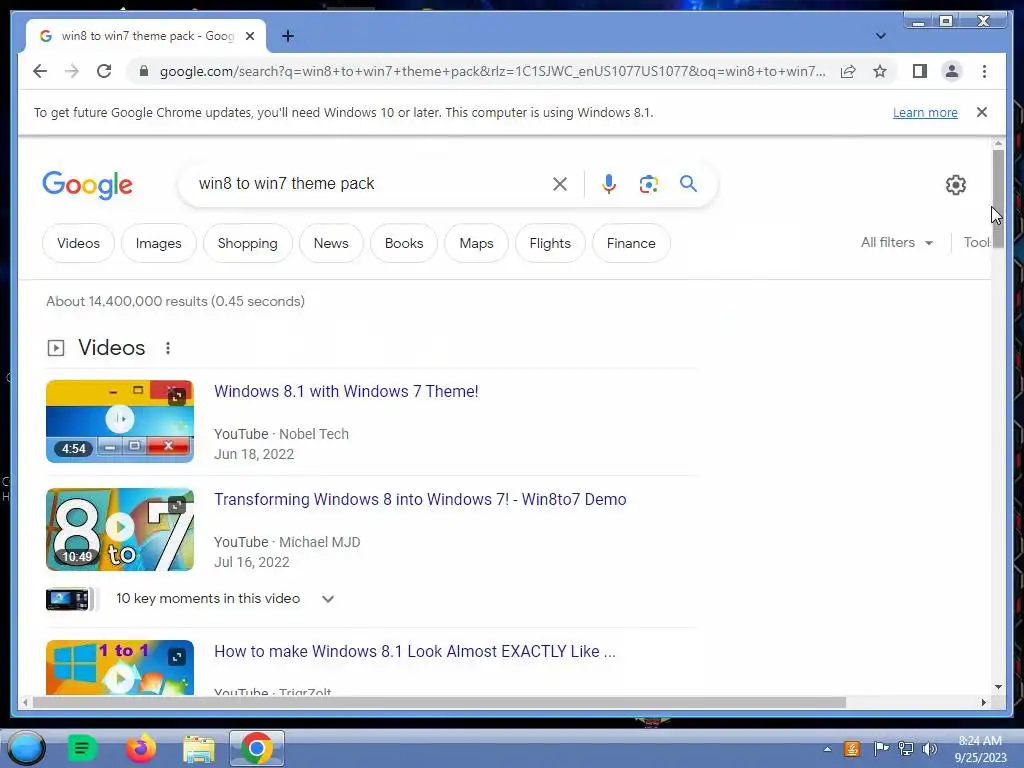Clear the search query text
The image size is (1024, 768).
point(560,184)
